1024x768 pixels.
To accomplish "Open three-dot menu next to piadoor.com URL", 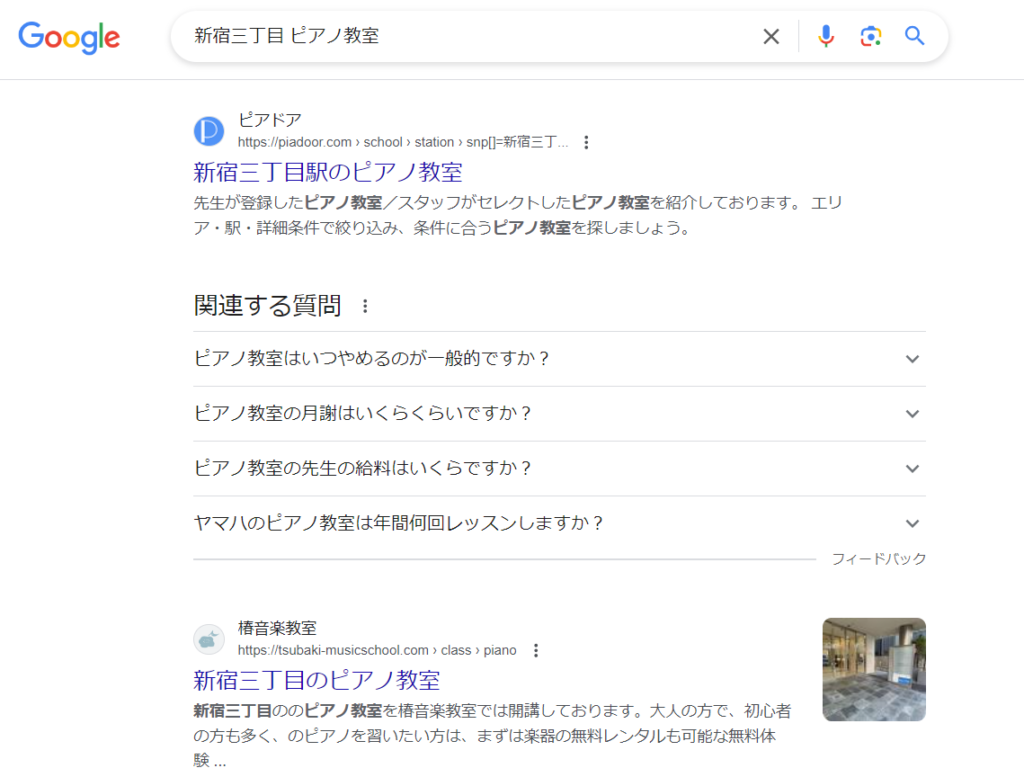I will coord(586,142).
